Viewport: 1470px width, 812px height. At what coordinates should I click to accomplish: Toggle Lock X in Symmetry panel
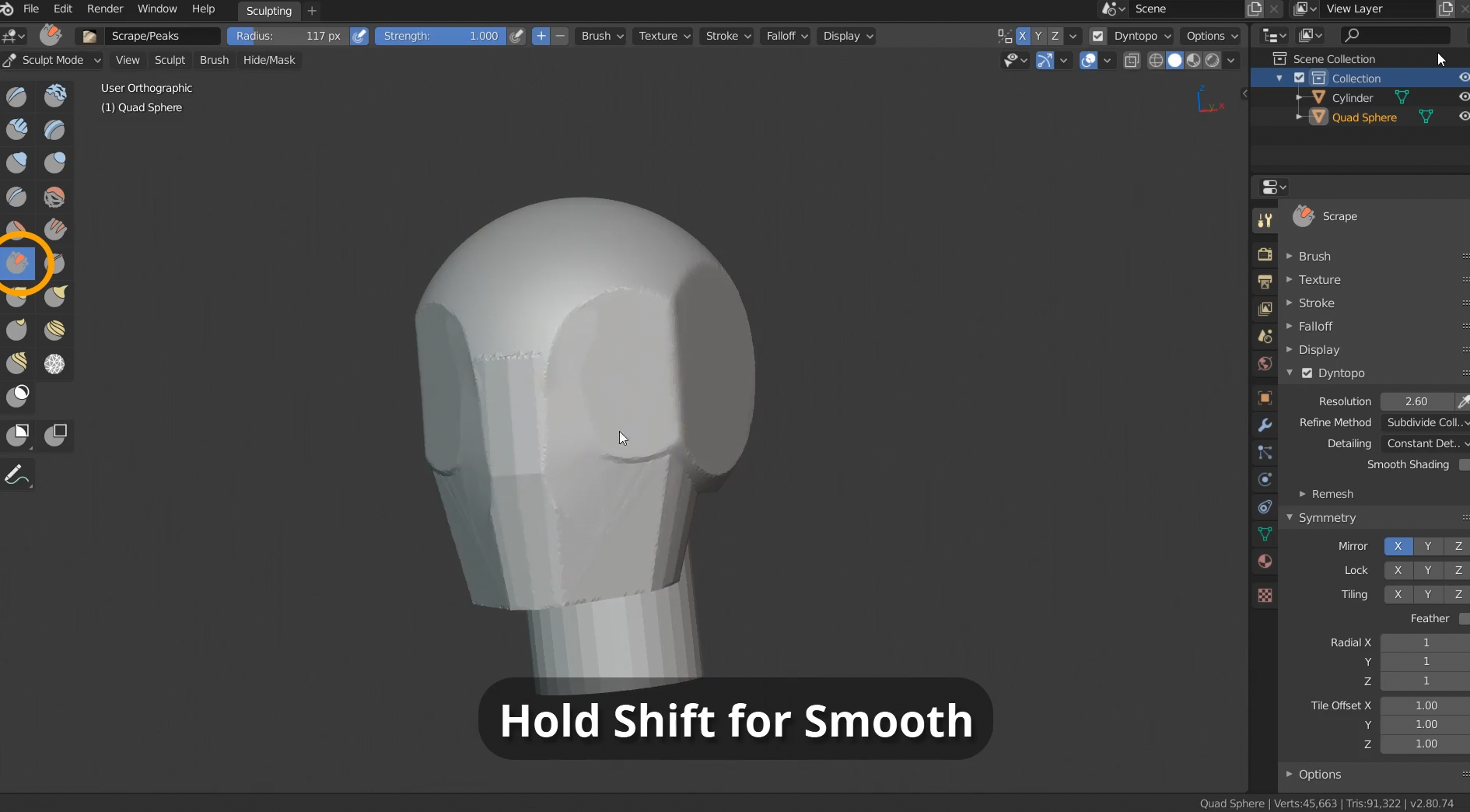click(x=1398, y=570)
